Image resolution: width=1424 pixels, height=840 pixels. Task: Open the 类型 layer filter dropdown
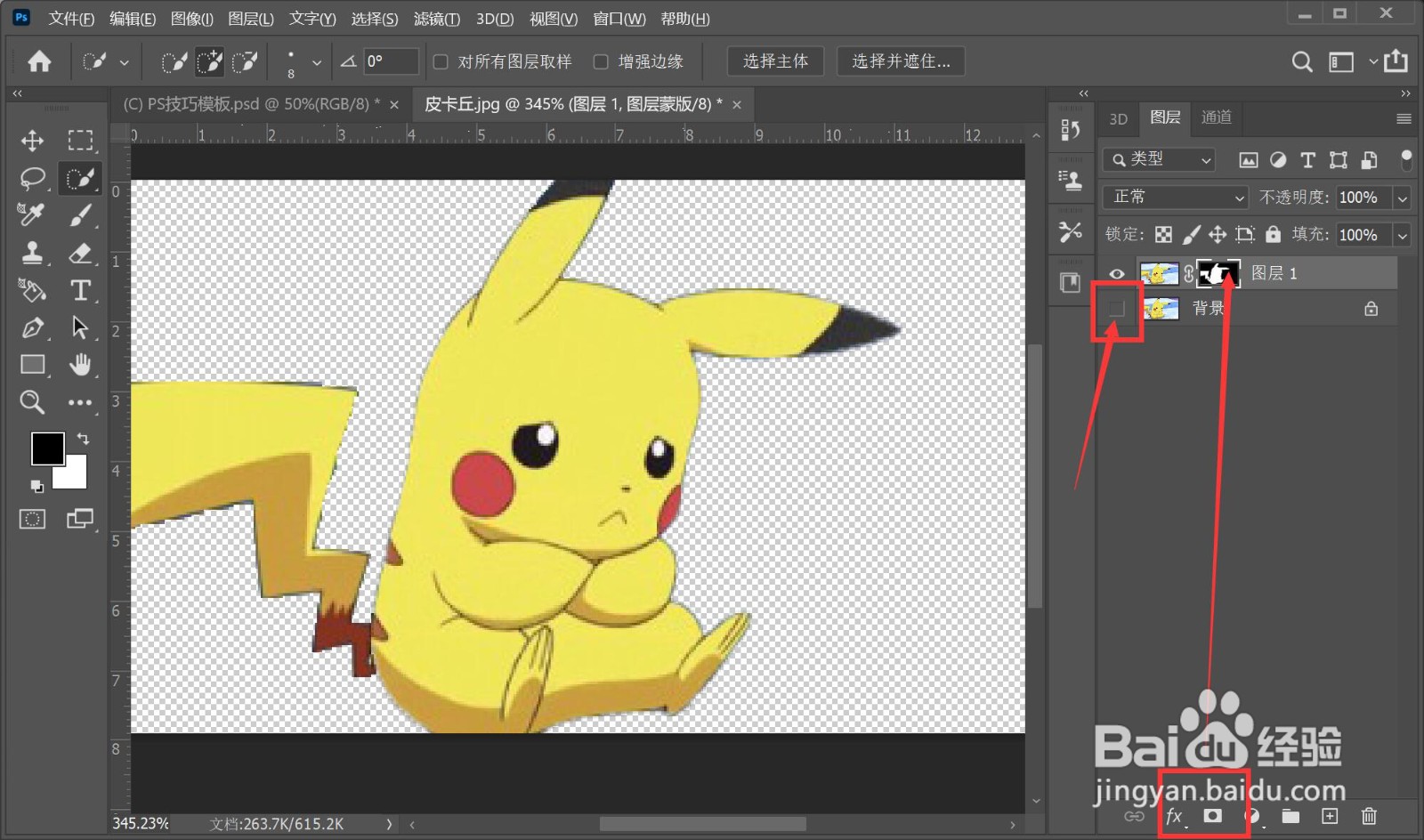1159,160
